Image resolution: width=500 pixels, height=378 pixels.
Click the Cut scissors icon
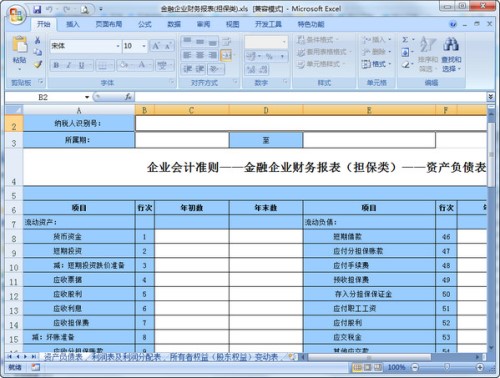pos(38,40)
